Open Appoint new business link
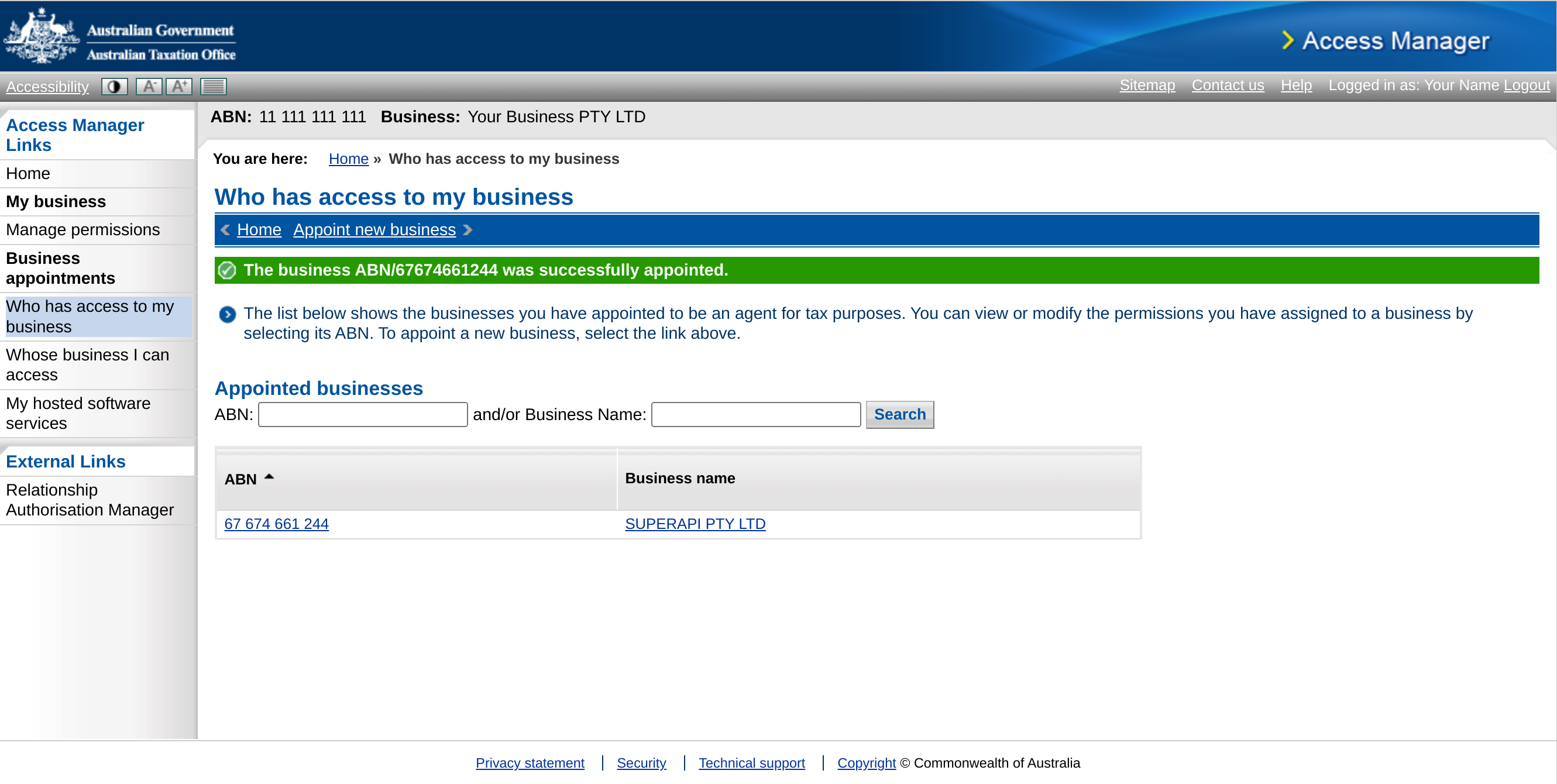Screen dimensions: 1557x784 pyautogui.click(x=374, y=230)
